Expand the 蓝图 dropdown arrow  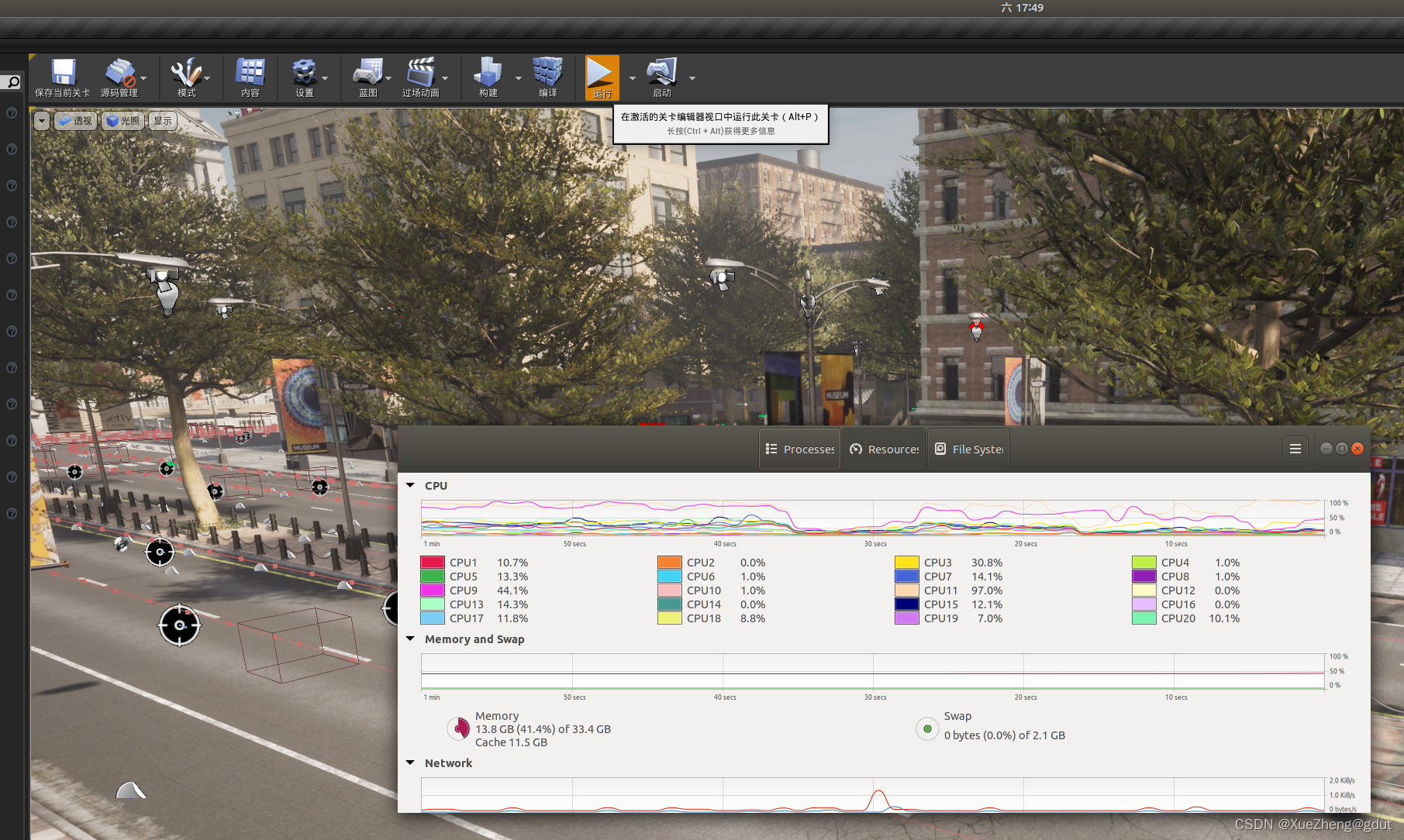pyautogui.click(x=388, y=77)
